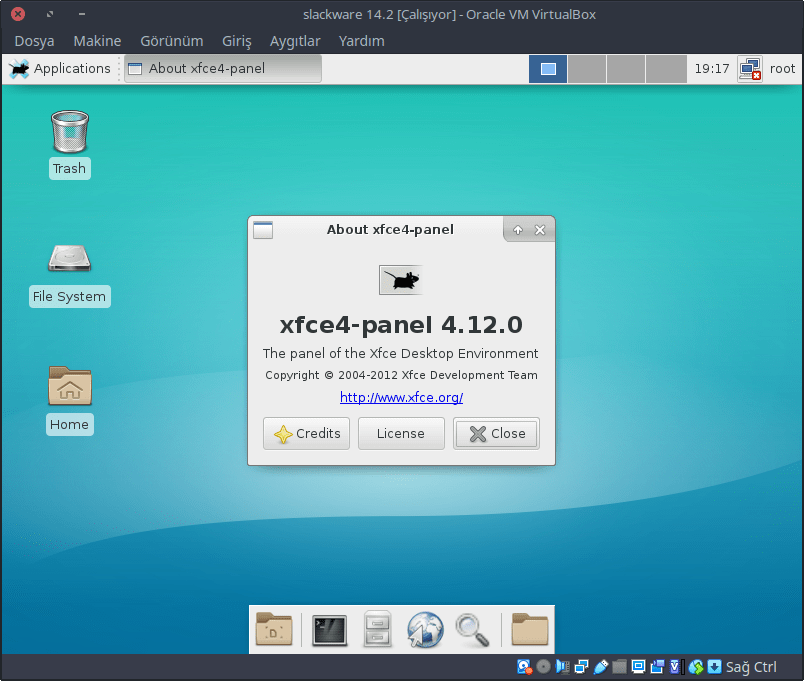Minimize the VirtualBox window

coord(82,14)
